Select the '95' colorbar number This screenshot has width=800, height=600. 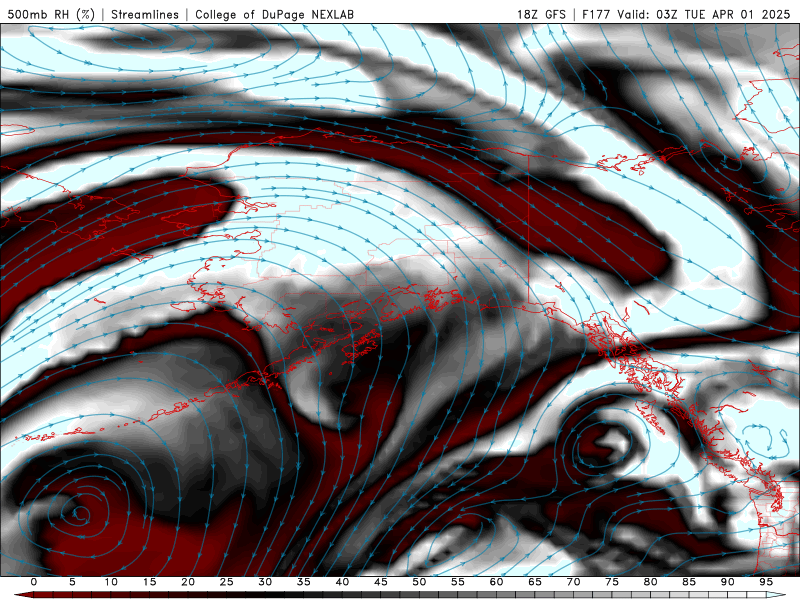766,582
